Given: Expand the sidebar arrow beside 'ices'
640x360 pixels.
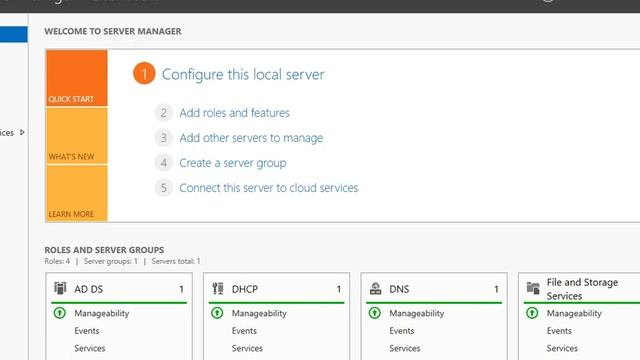Looking at the screenshot, I should [22, 132].
